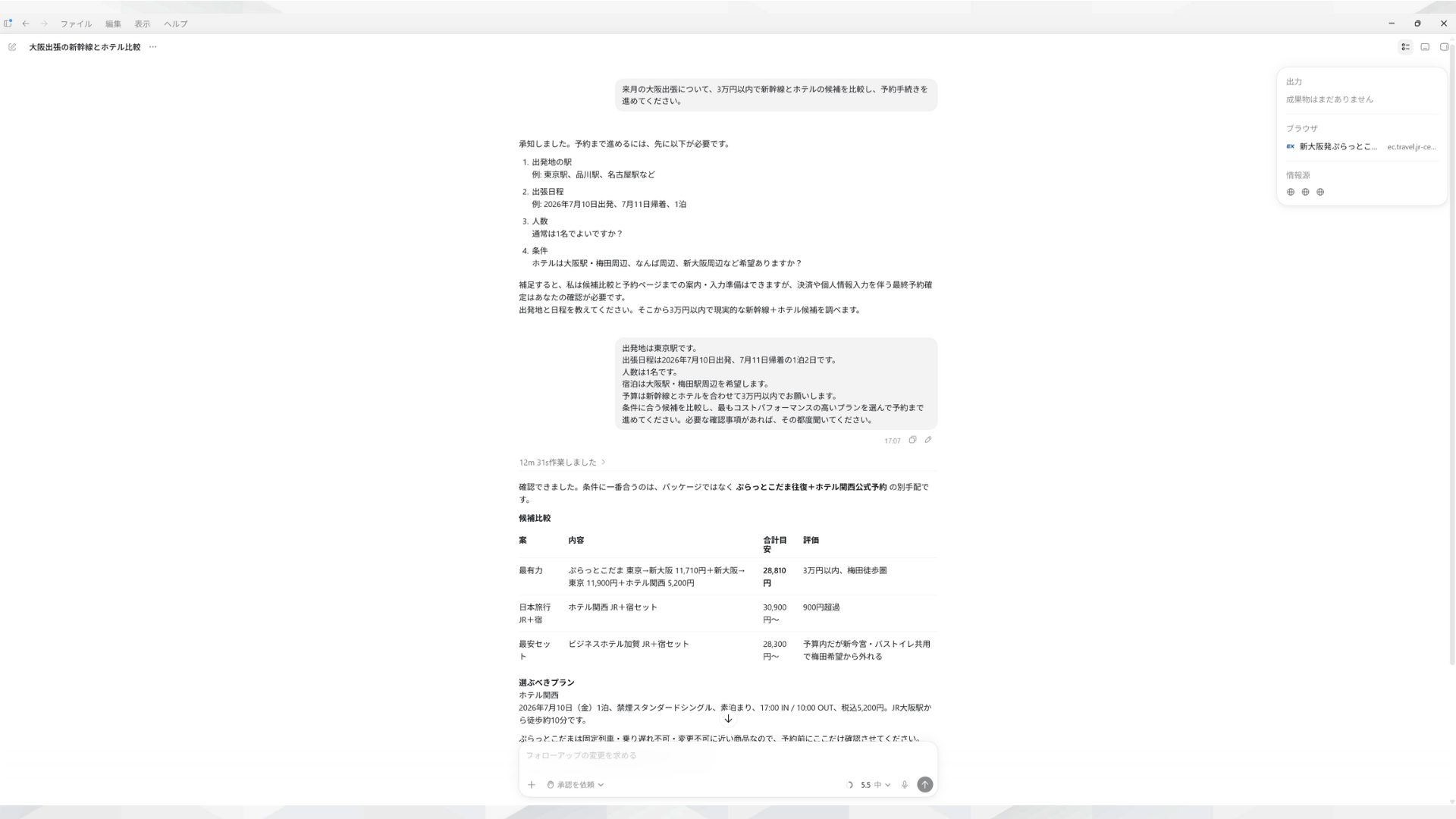The width and height of the screenshot is (1456, 819).
Task: Jump to bottom with down arrow button
Action: tap(728, 719)
